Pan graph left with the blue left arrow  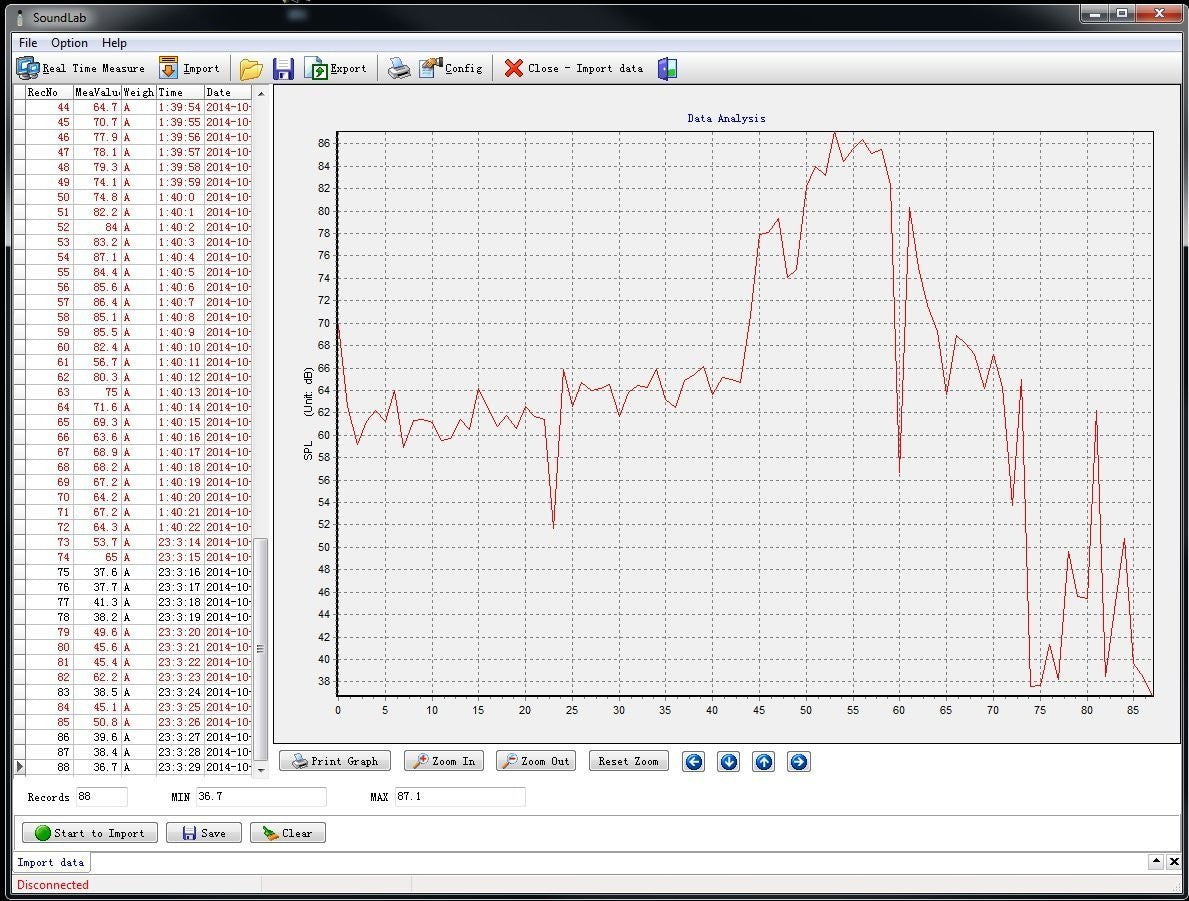(x=693, y=762)
